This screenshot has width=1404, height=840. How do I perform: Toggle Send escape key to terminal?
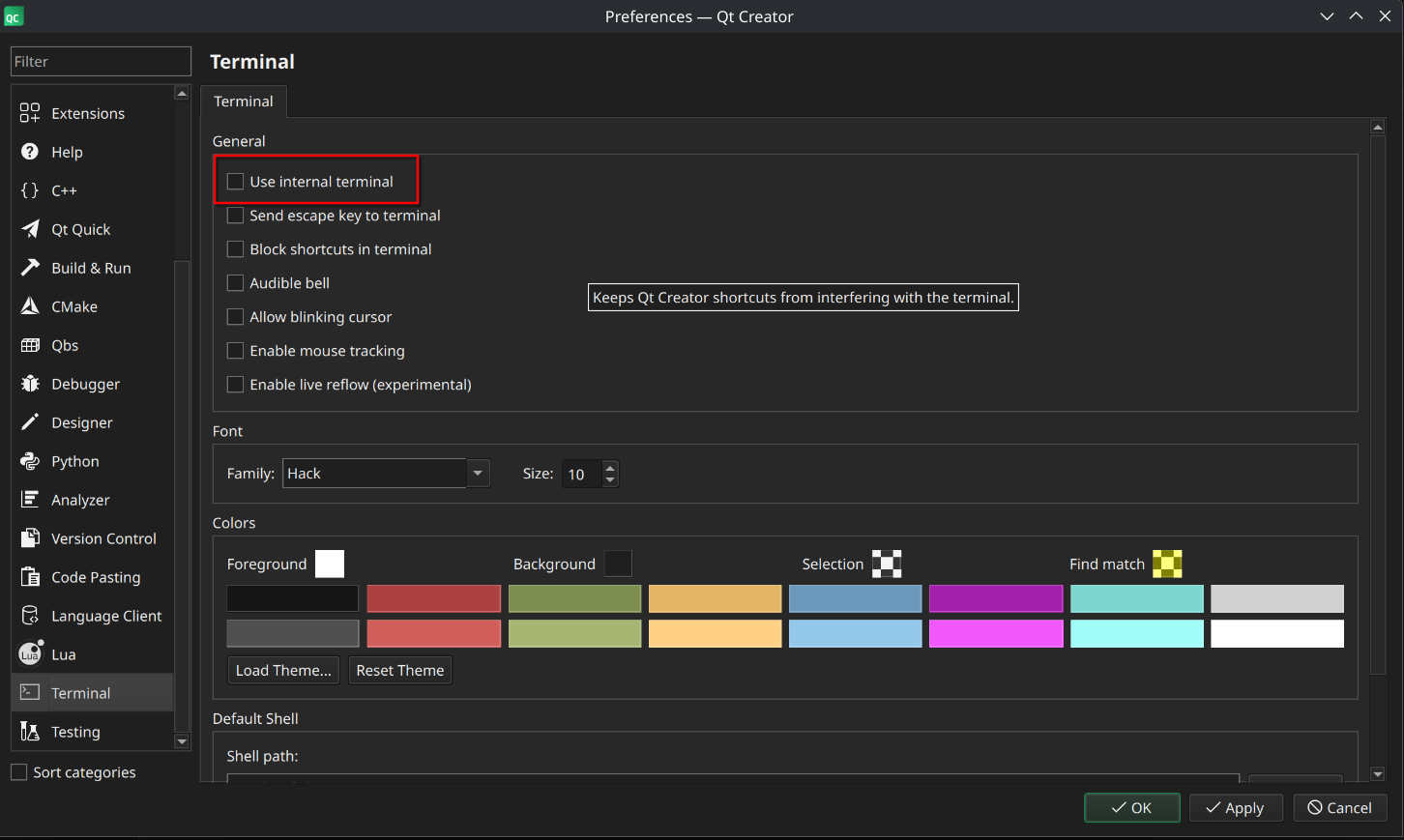(235, 216)
